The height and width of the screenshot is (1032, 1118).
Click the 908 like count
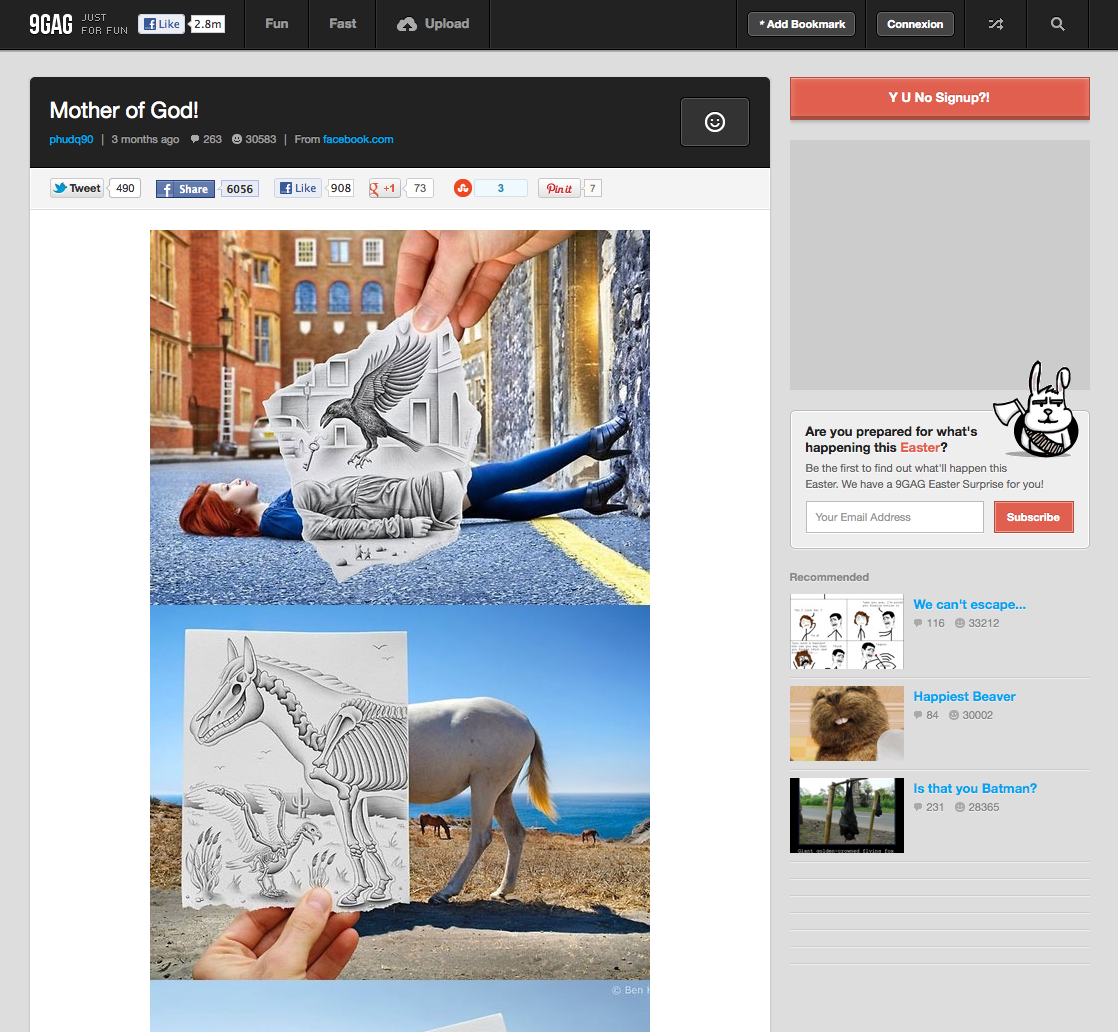341,188
